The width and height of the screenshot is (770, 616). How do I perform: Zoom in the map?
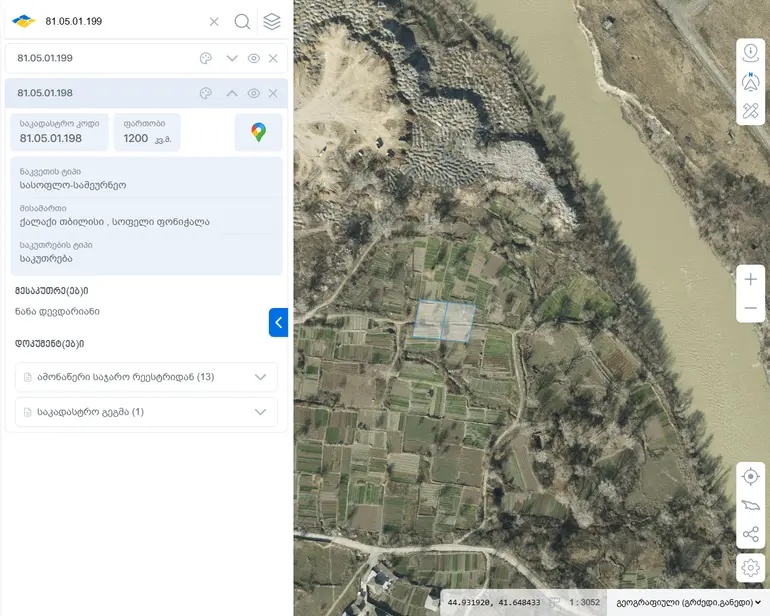point(750,280)
